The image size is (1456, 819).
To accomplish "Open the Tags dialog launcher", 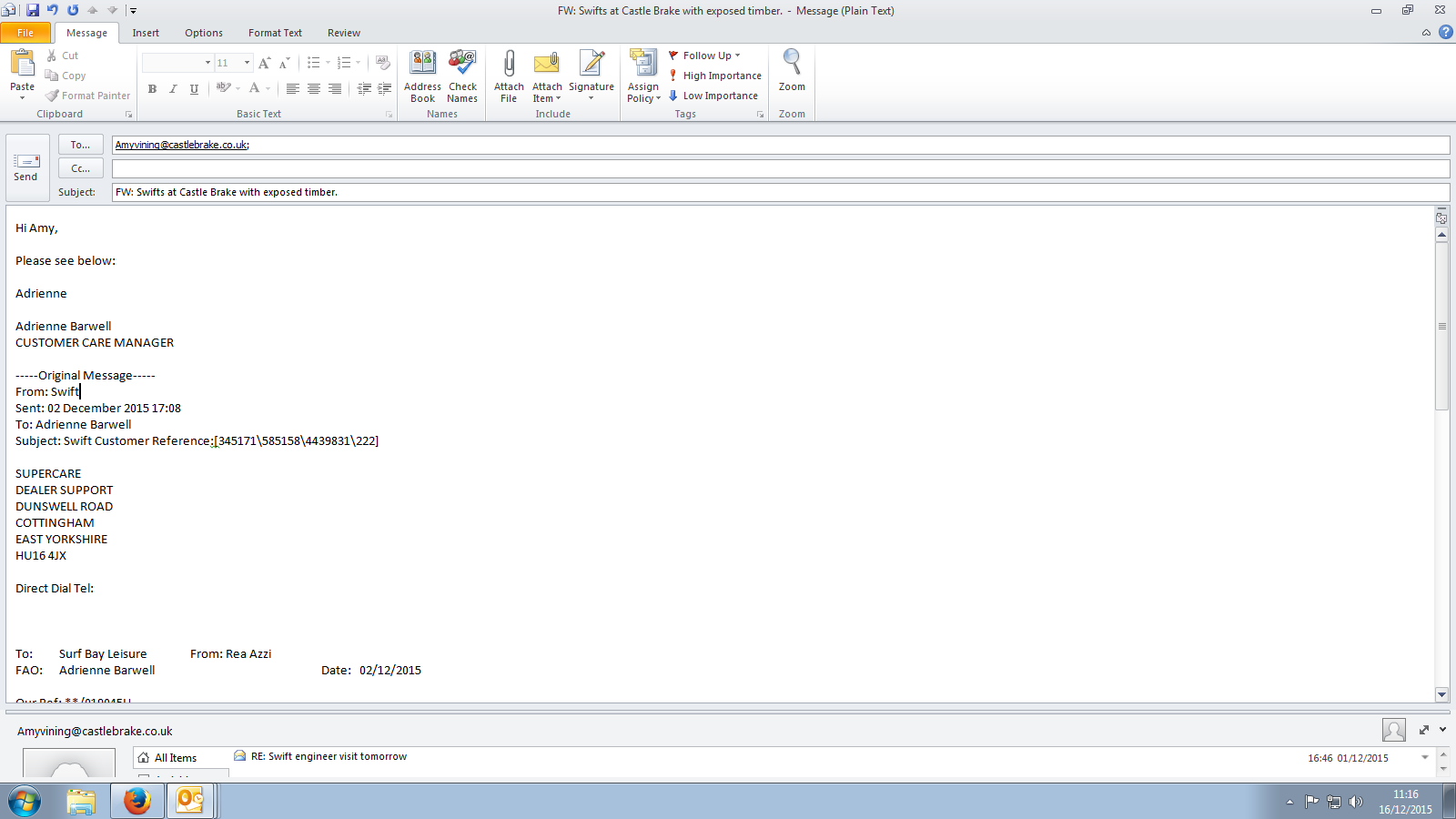I will [x=760, y=115].
